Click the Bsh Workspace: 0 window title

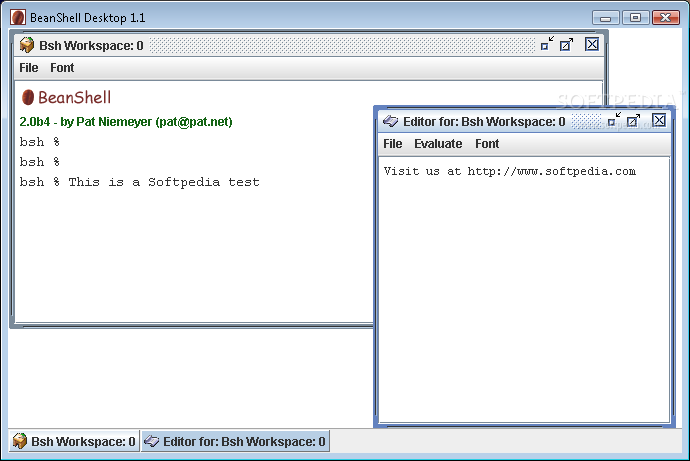(x=91, y=45)
